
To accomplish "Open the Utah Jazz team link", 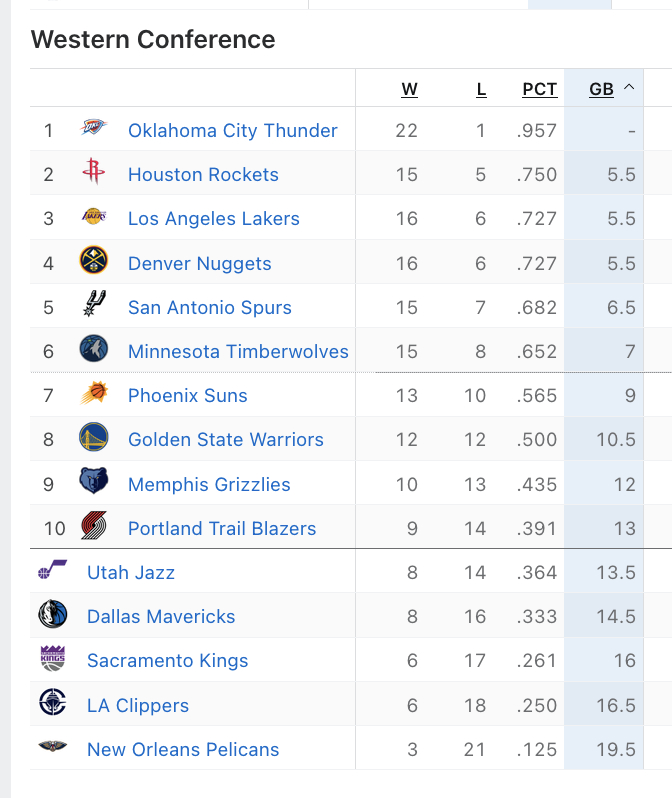I will pos(131,573).
